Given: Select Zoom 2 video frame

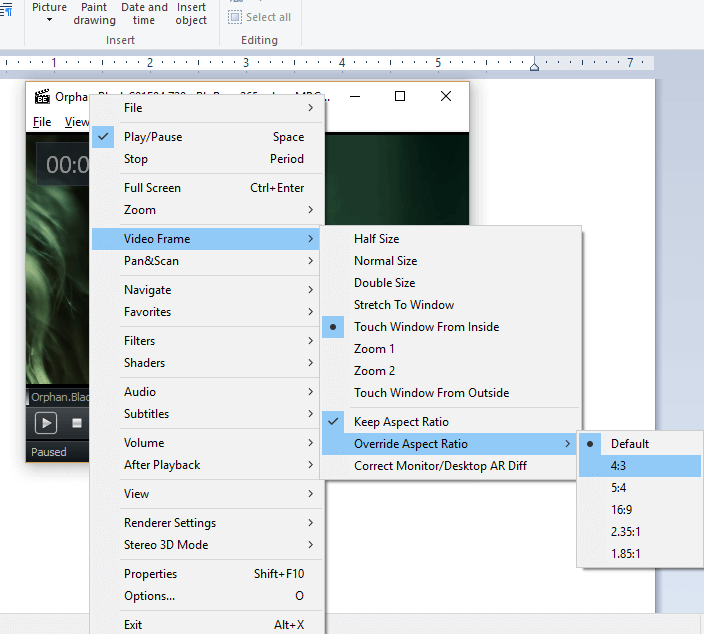Looking at the screenshot, I should 451,371.
